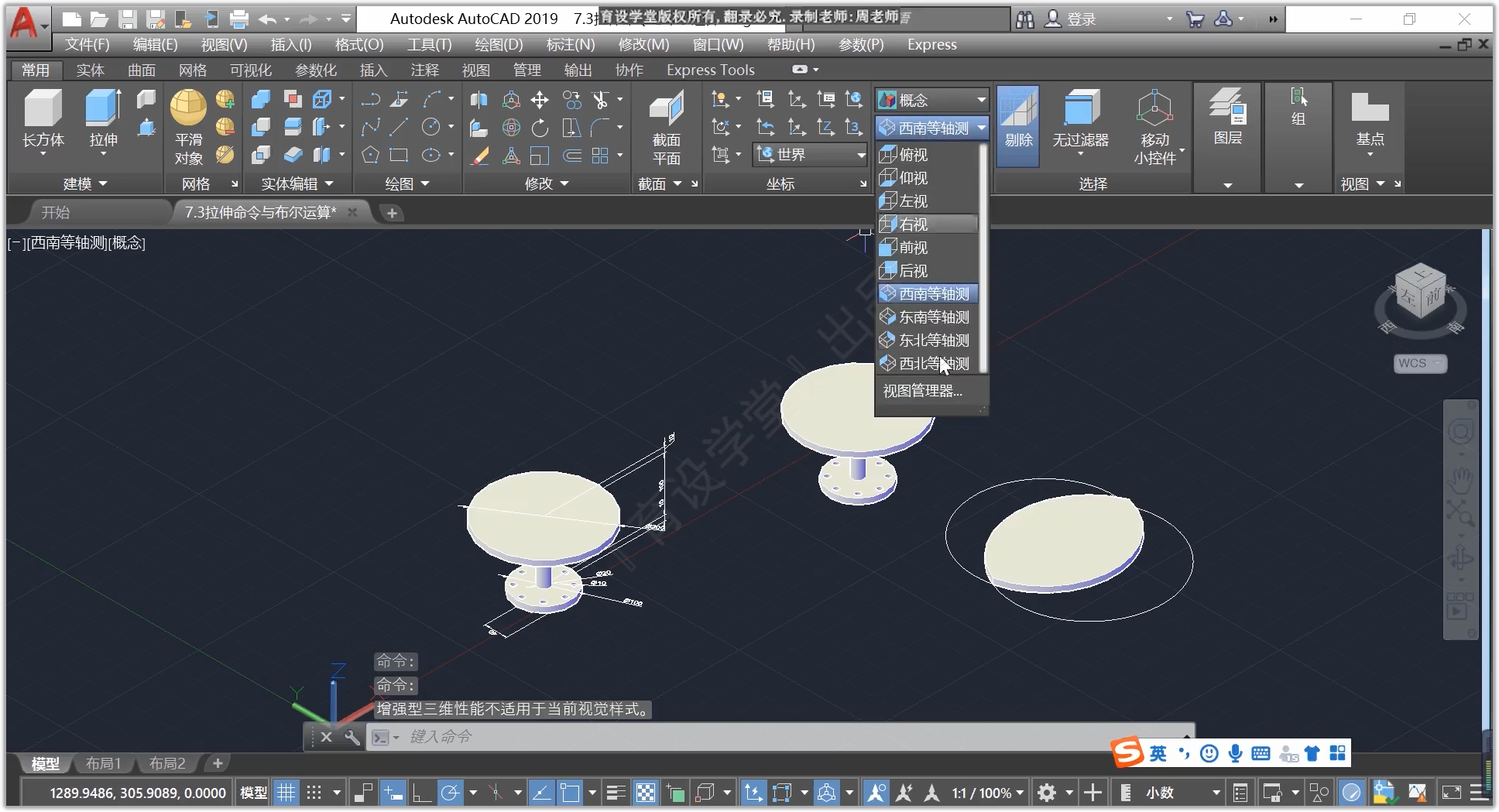Toggle transparency display in status bar
1499x812 pixels.
[645, 793]
